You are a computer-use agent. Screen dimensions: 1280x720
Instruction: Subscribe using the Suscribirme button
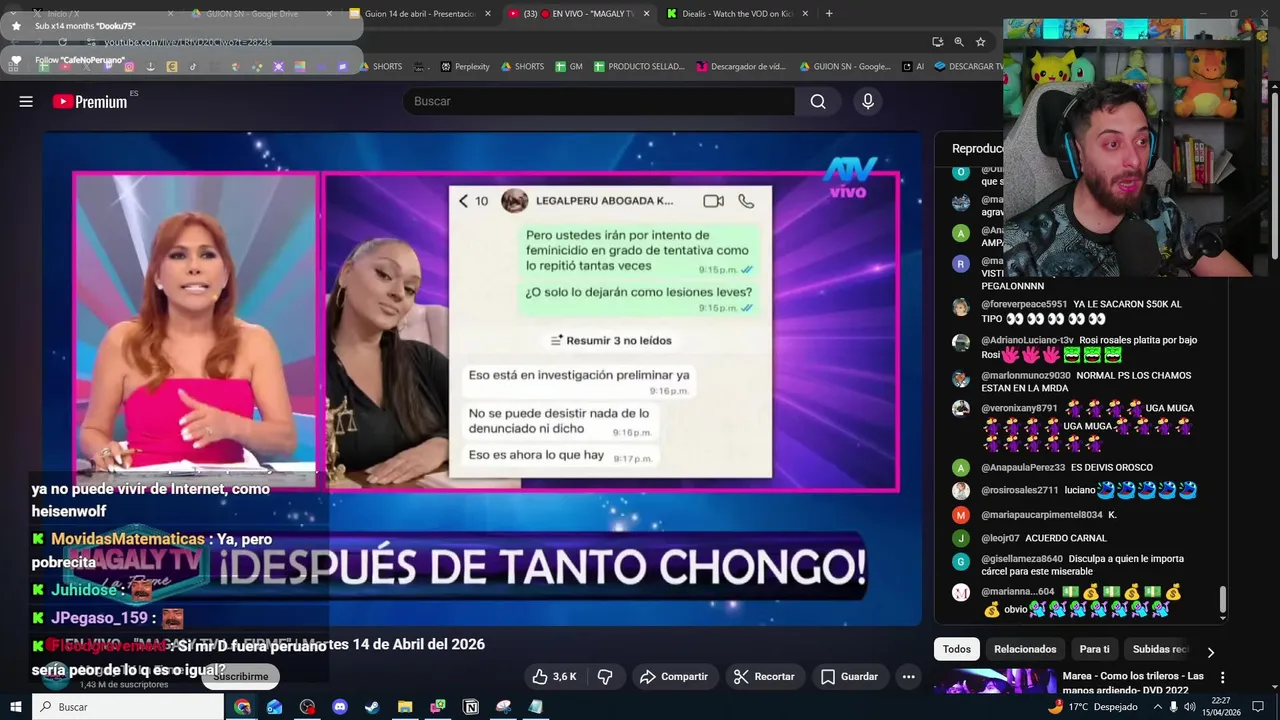click(240, 677)
